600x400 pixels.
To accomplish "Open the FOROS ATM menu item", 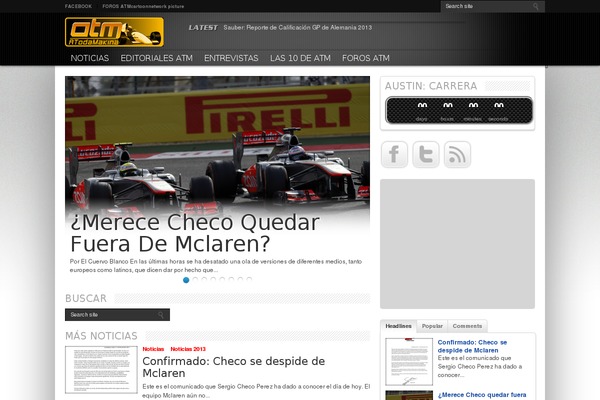I will (366, 58).
